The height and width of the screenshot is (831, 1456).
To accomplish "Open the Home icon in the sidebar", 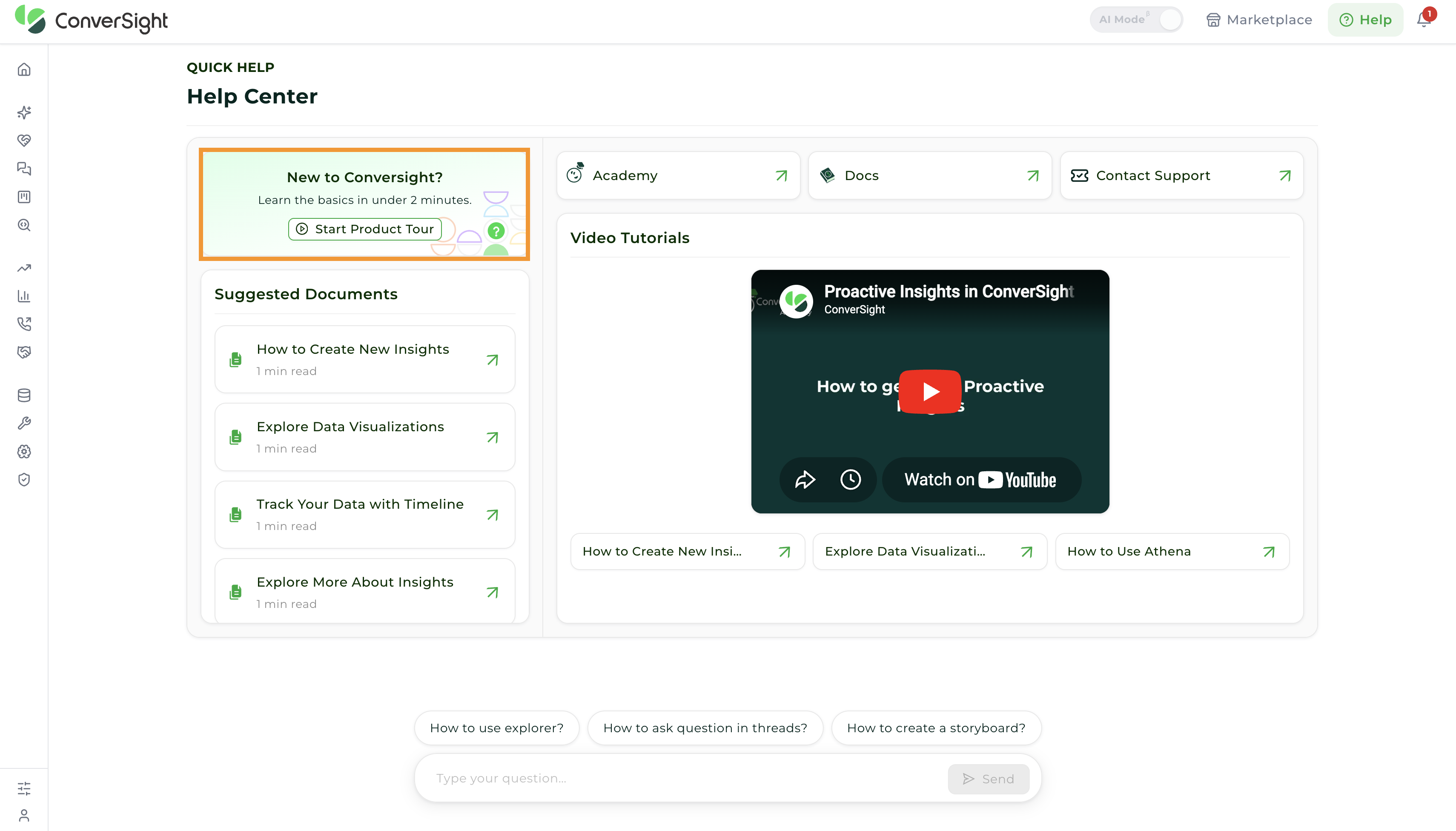I will click(24, 70).
